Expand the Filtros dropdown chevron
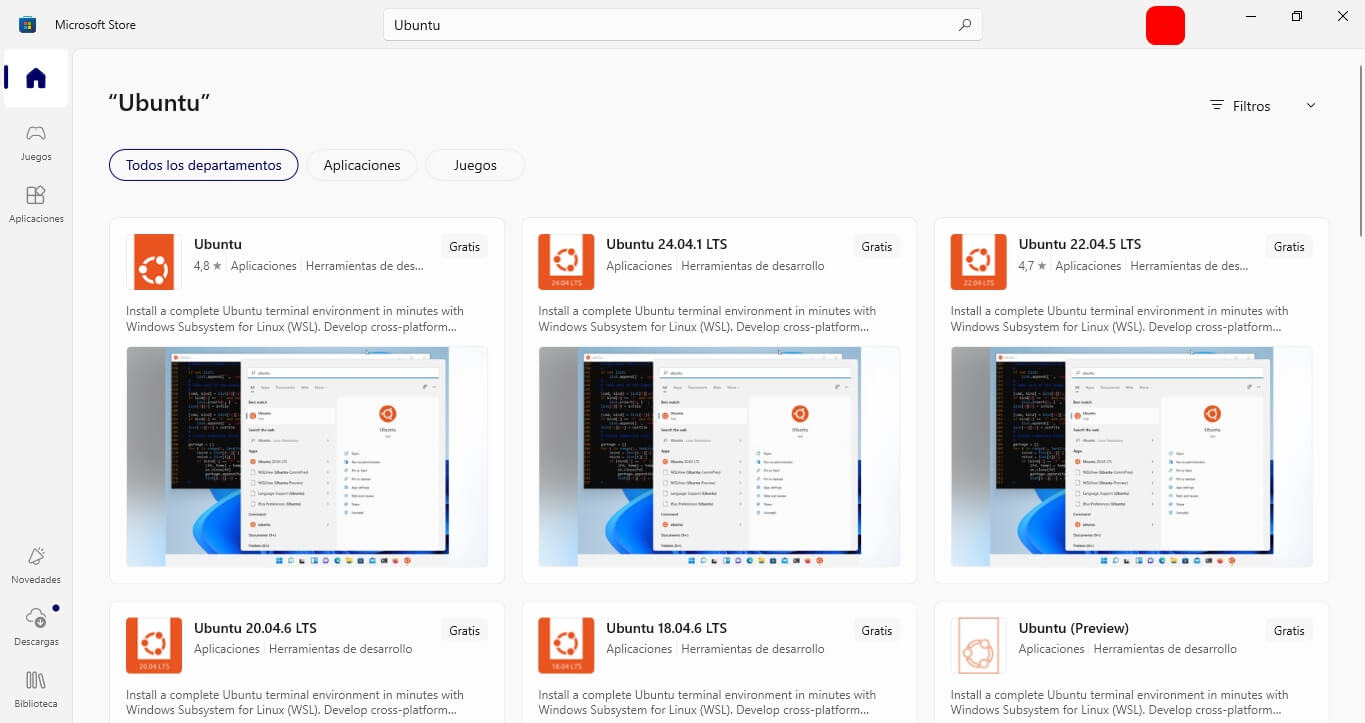 tap(1311, 105)
